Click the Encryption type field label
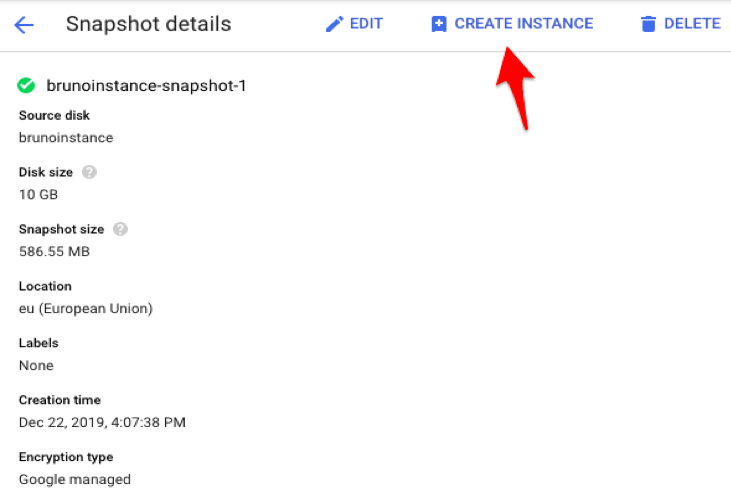731x499 pixels. pos(66,457)
